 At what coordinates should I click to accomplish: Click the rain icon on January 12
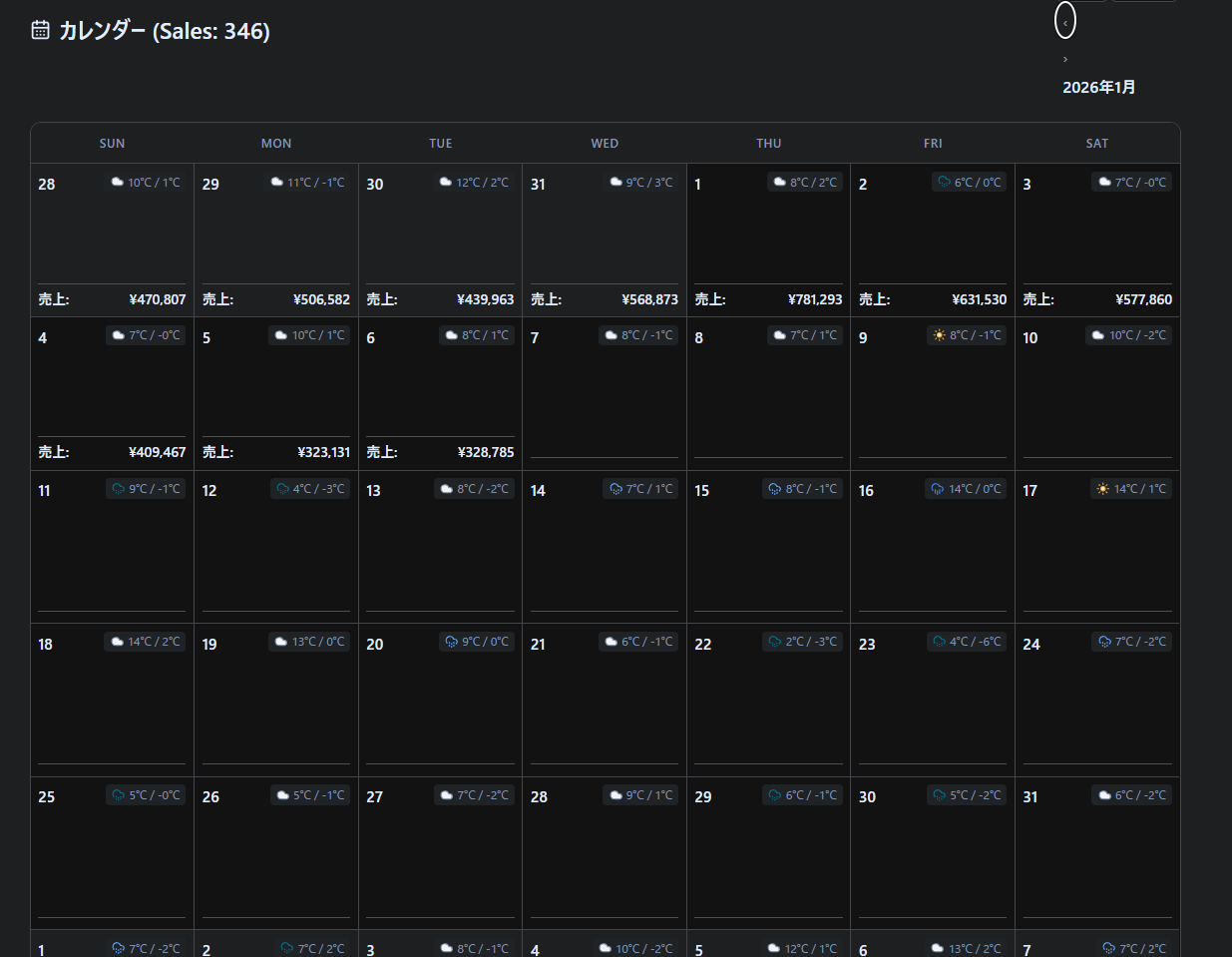(282, 489)
